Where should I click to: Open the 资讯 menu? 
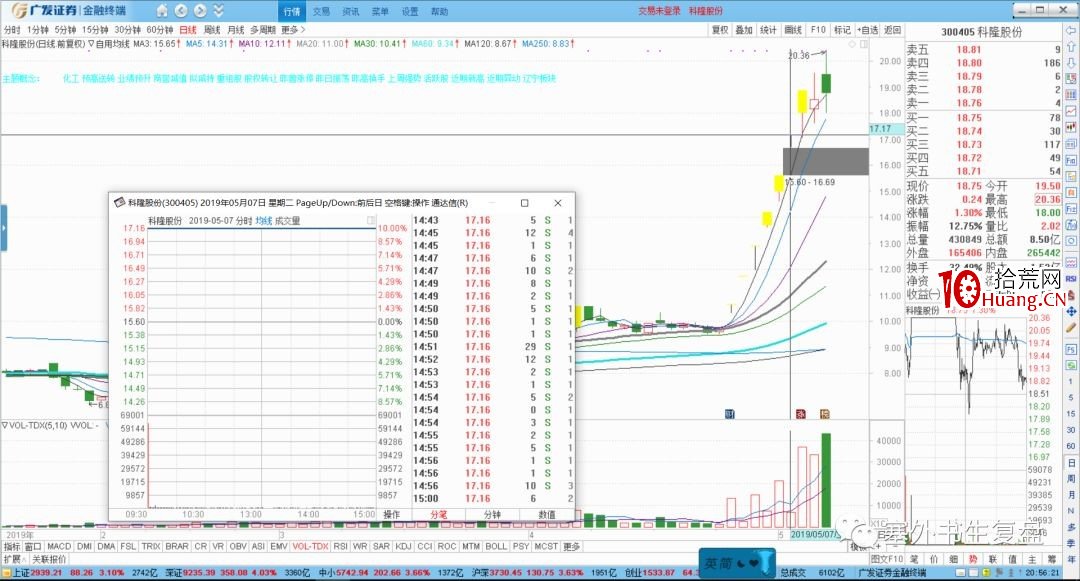[351, 11]
